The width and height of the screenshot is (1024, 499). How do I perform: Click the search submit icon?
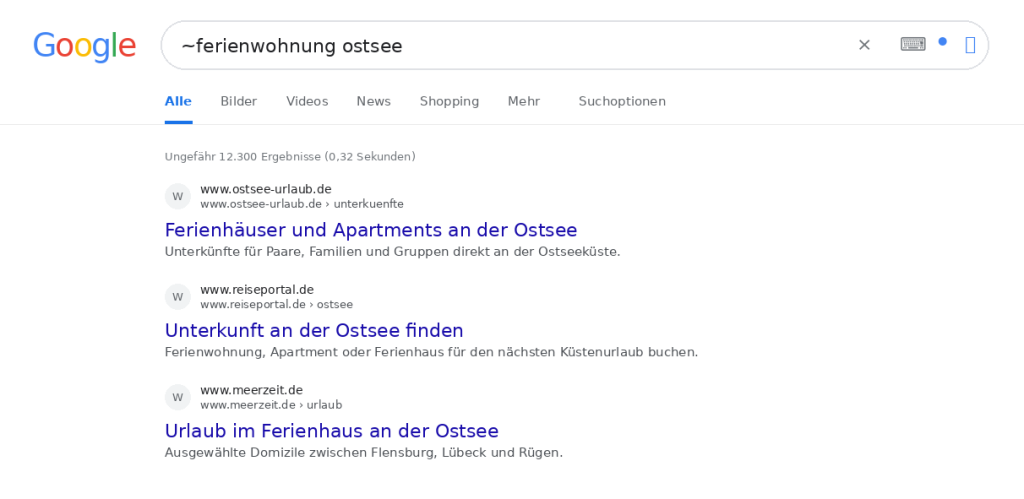pos(970,45)
